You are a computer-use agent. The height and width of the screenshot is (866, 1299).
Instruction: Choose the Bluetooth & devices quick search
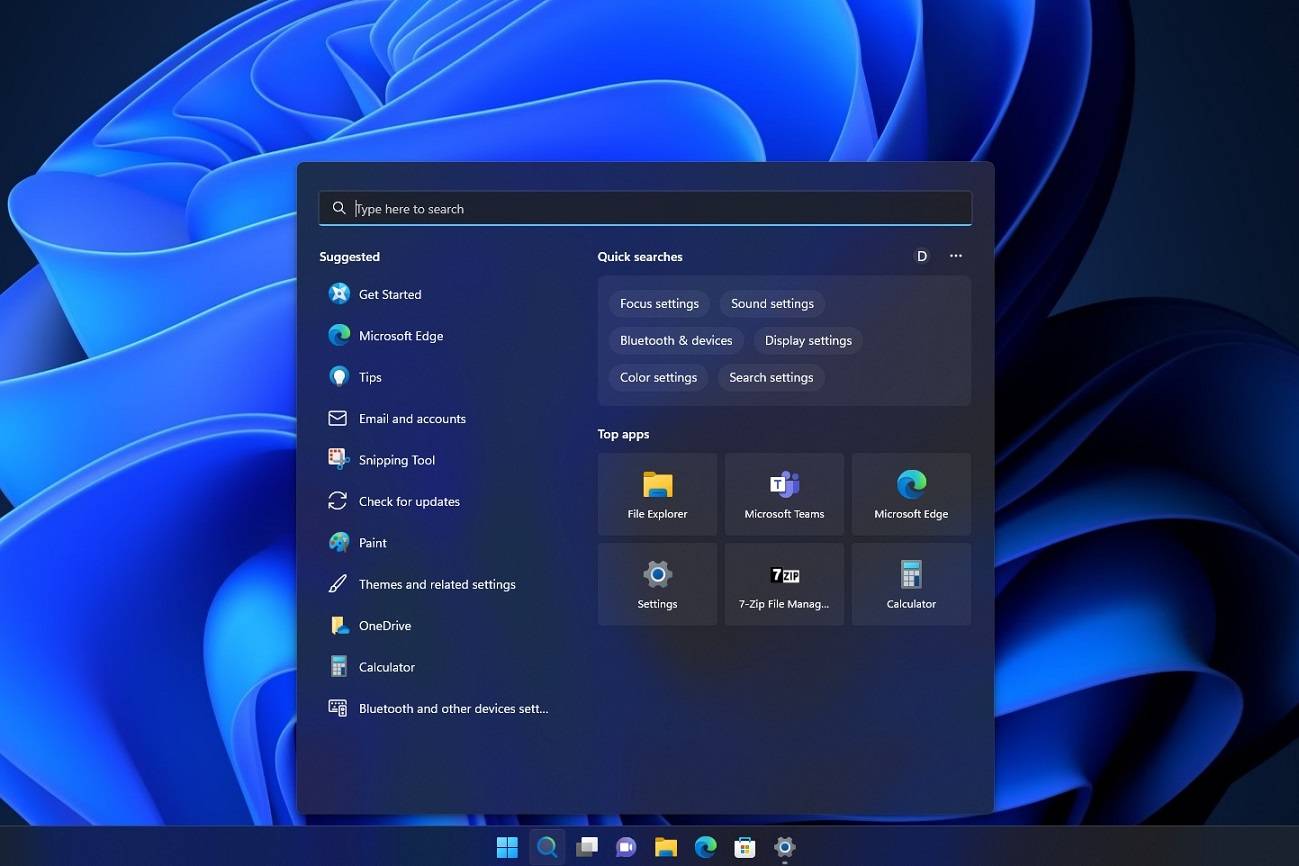pyautogui.click(x=675, y=340)
